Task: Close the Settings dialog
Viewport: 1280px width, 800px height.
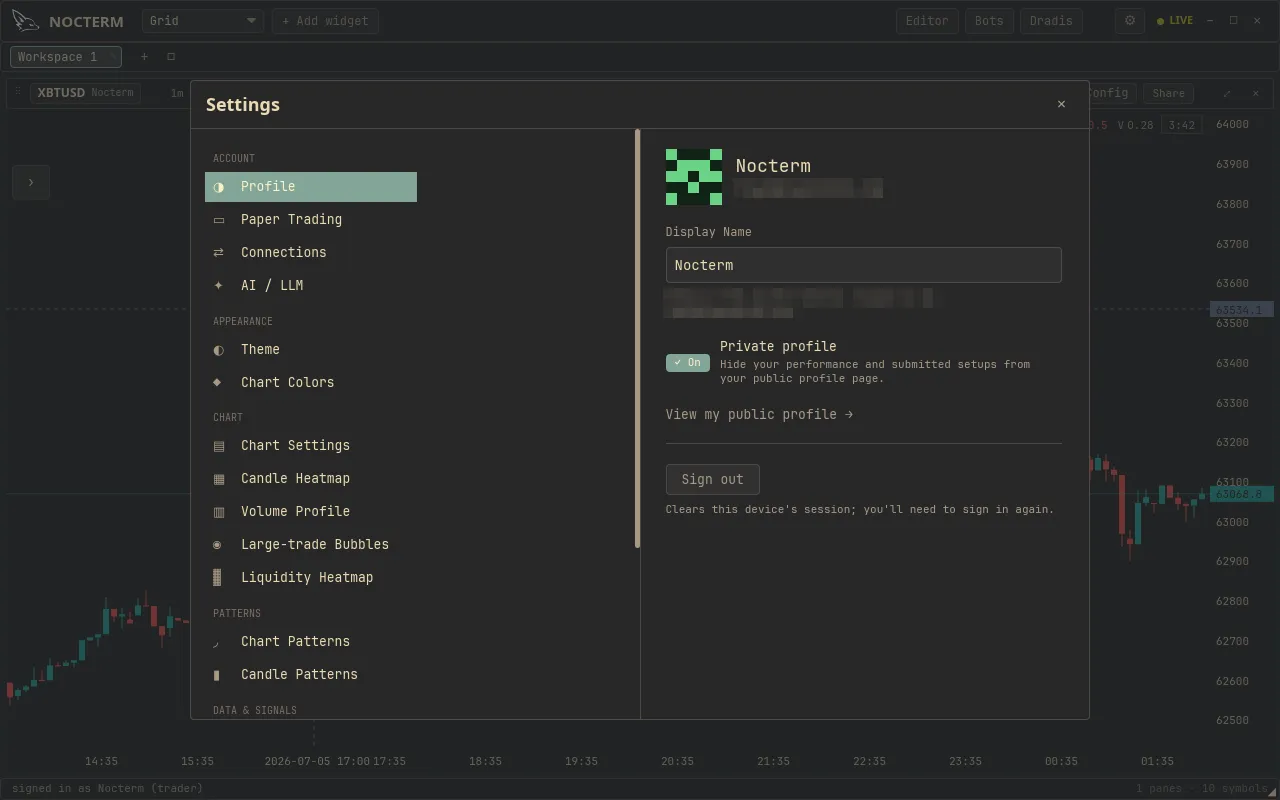Action: pos(1061,104)
